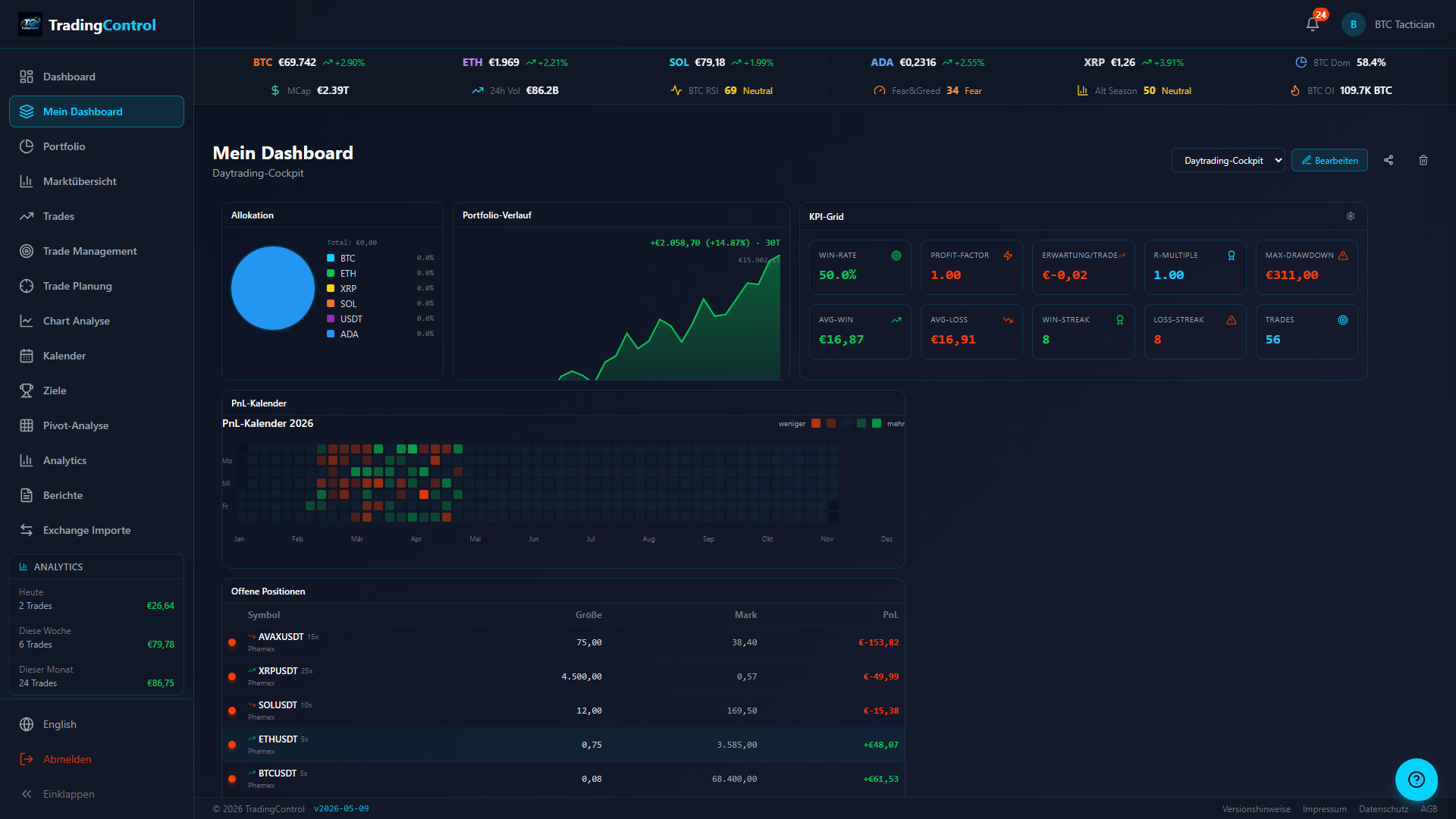Viewport: 1456px width, 819px height.
Task: Click the Trades trend-arrow icon
Action: (27, 216)
